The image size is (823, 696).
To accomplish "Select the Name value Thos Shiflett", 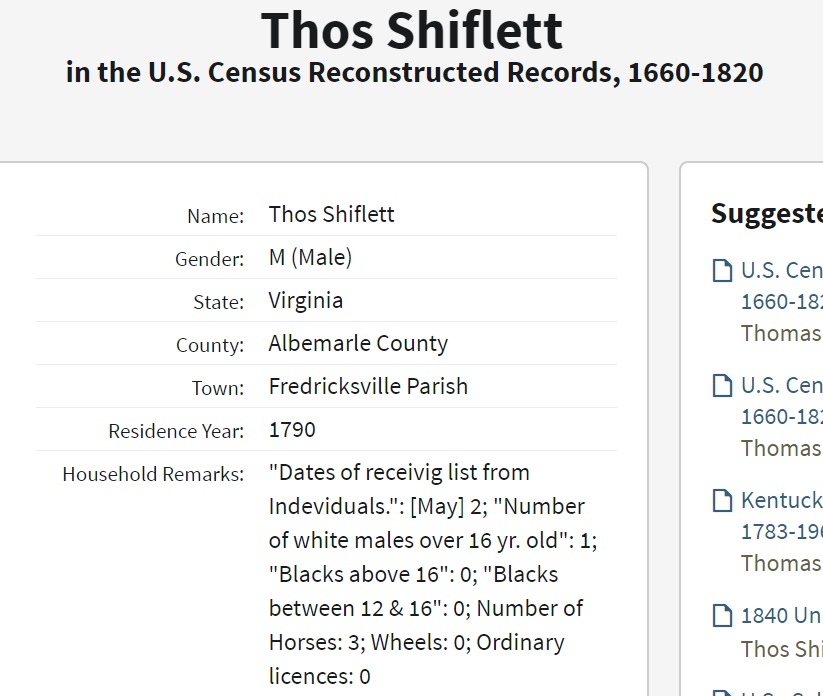I will pos(331,214).
